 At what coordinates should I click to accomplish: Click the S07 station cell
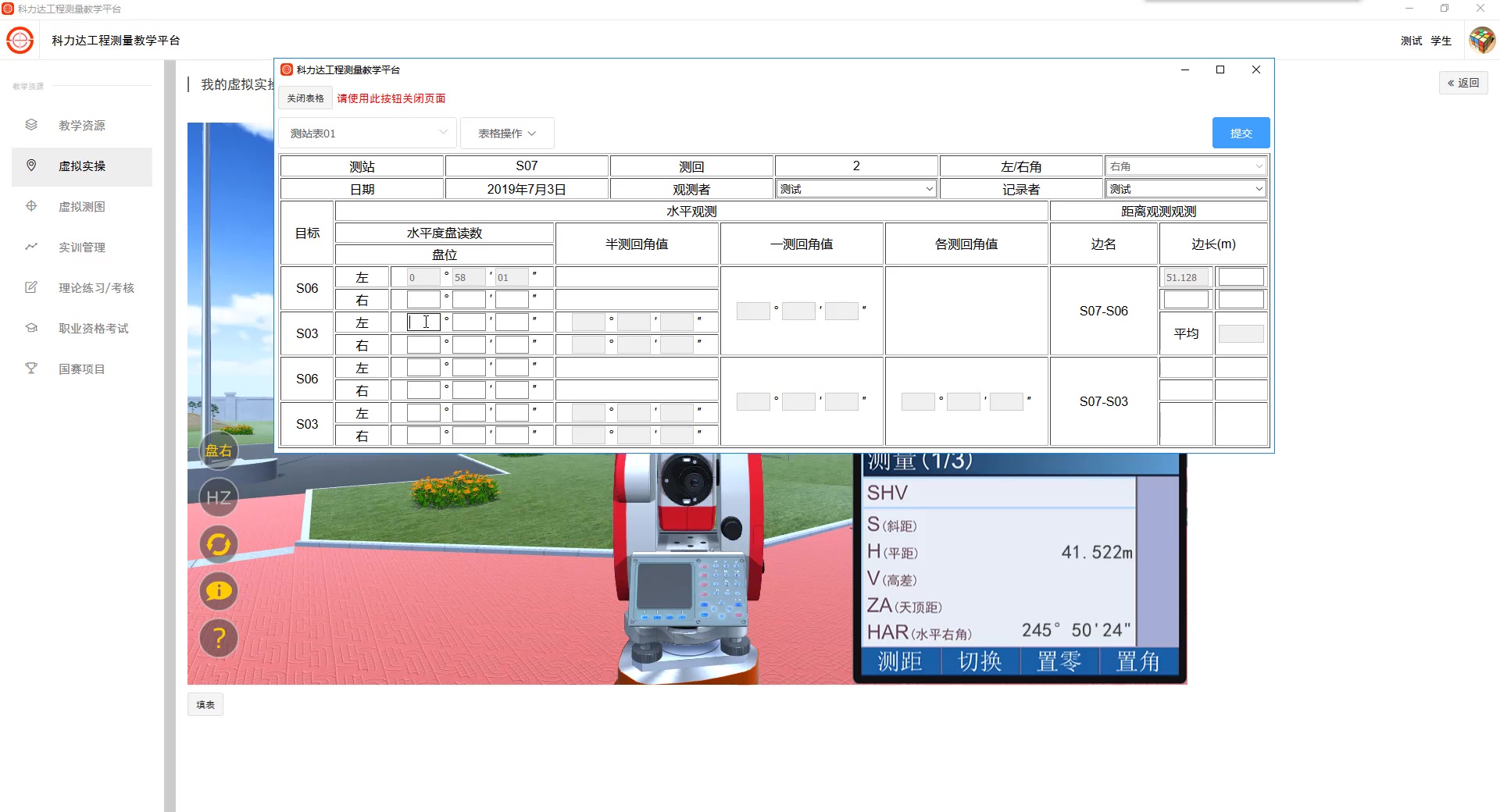(x=527, y=166)
